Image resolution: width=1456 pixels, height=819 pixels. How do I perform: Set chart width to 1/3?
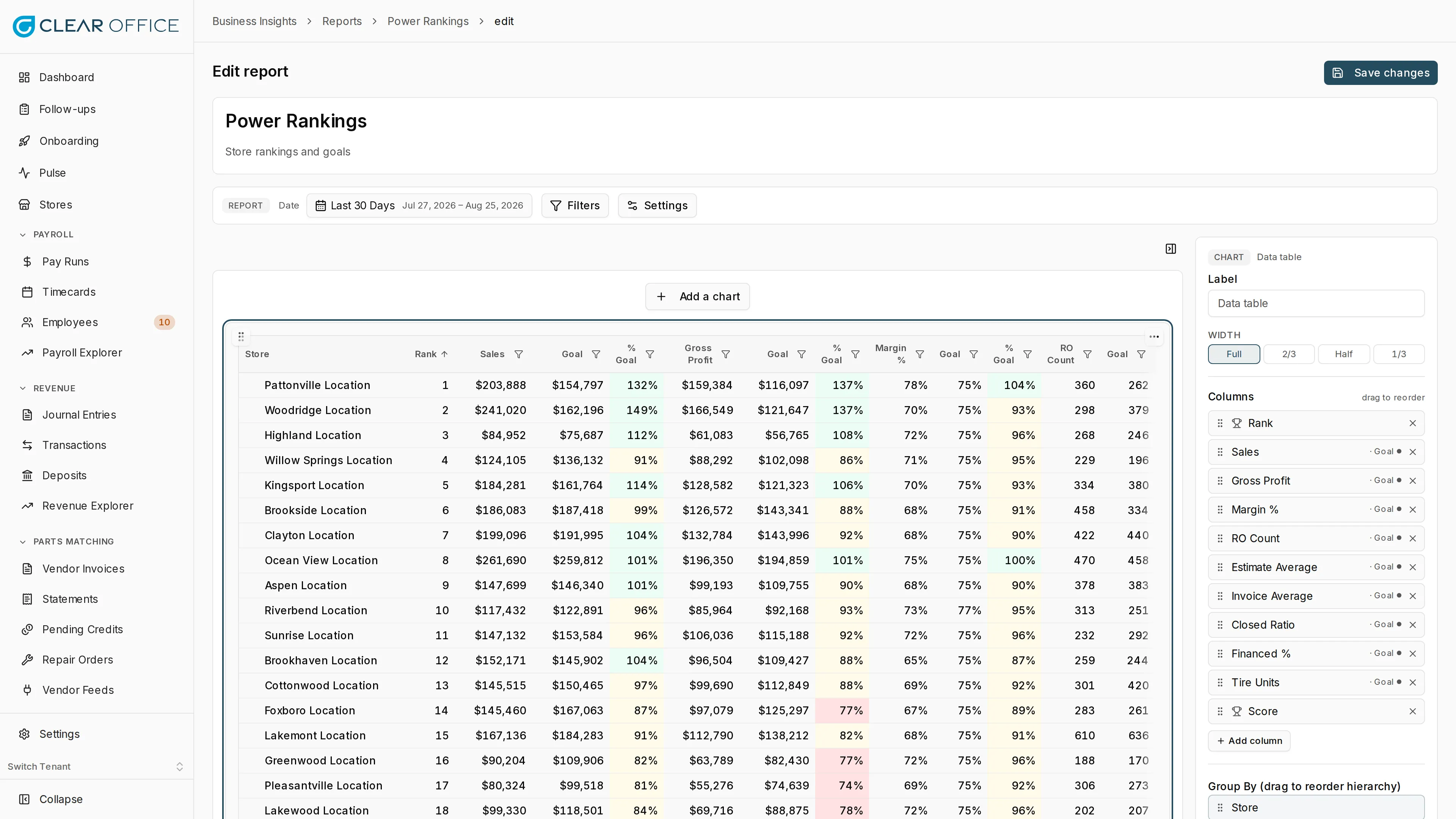(1398, 355)
